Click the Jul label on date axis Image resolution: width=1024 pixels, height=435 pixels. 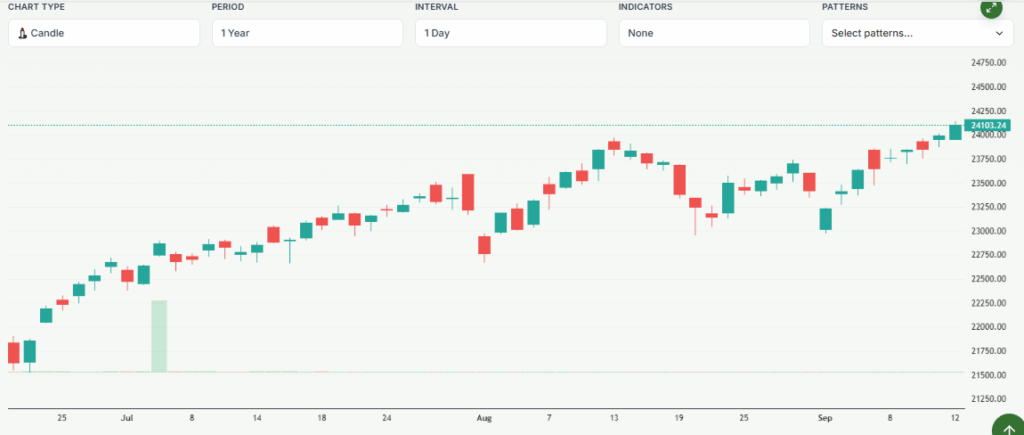[126, 418]
